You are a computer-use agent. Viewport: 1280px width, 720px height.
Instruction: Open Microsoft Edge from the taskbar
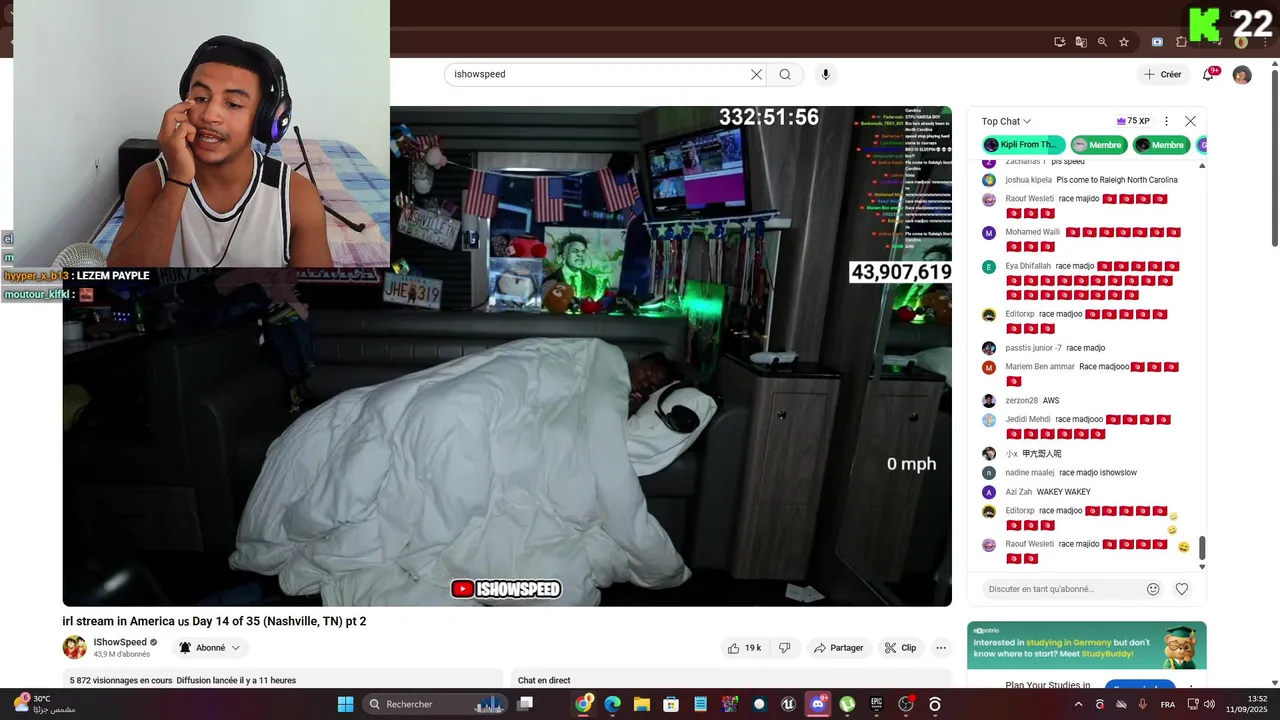coord(613,704)
